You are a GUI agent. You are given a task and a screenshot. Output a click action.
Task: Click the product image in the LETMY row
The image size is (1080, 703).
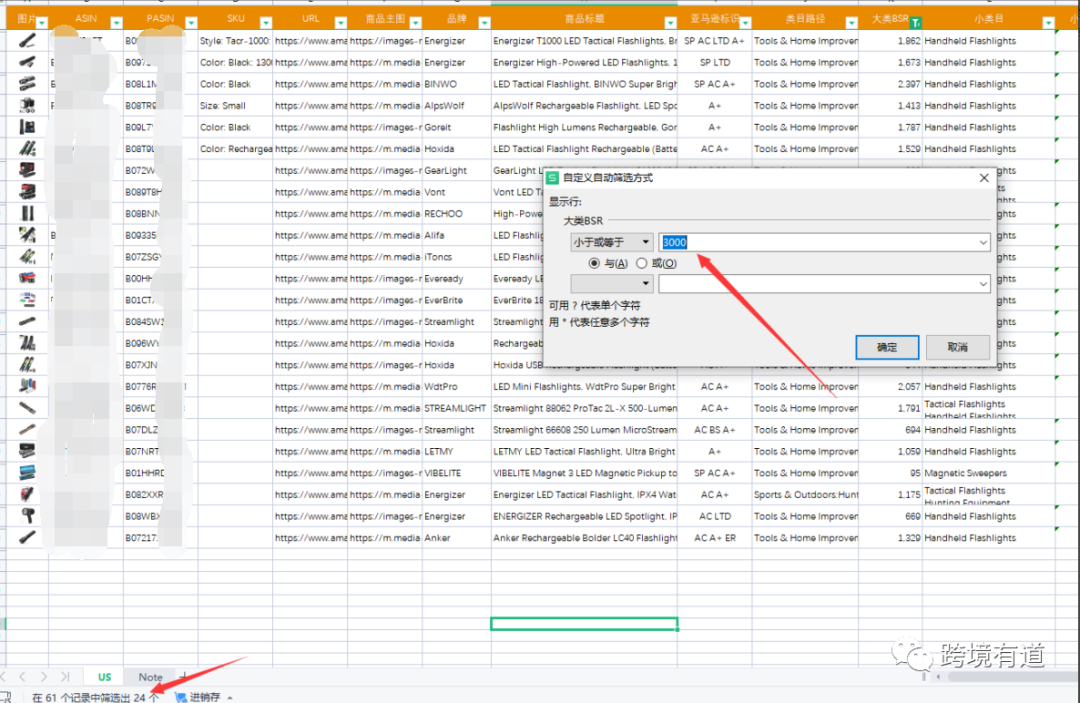click(27, 452)
